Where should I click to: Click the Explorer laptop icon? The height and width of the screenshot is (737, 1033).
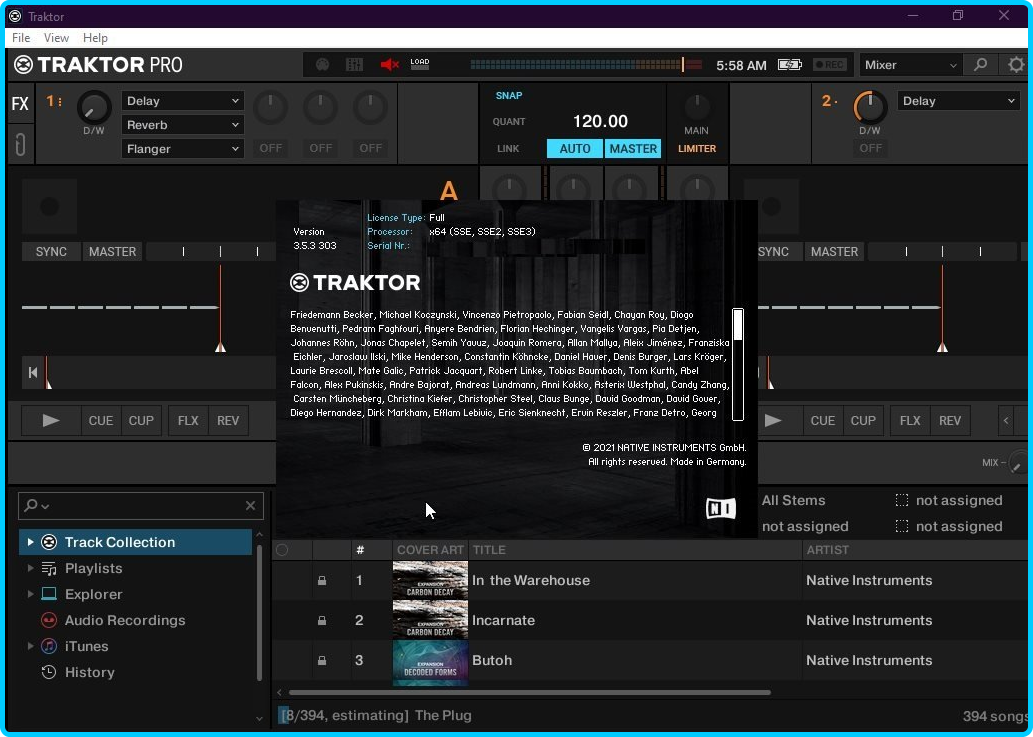49,594
